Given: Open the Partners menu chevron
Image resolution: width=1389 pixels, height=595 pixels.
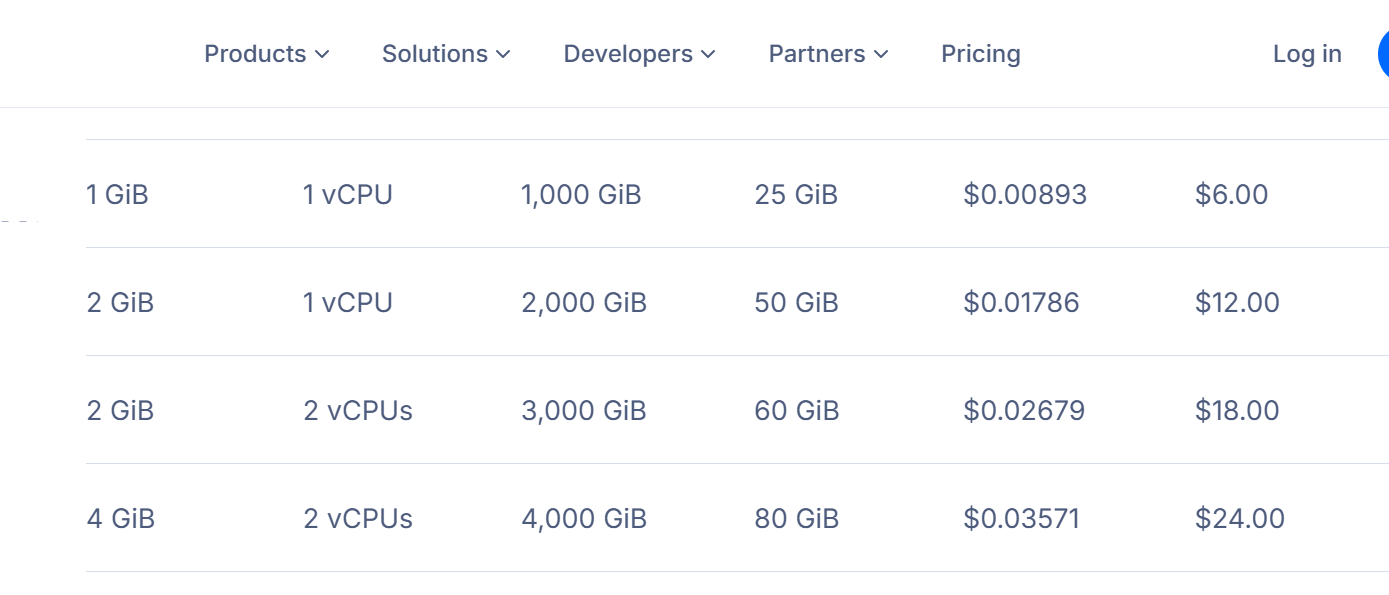Looking at the screenshot, I should 881,54.
